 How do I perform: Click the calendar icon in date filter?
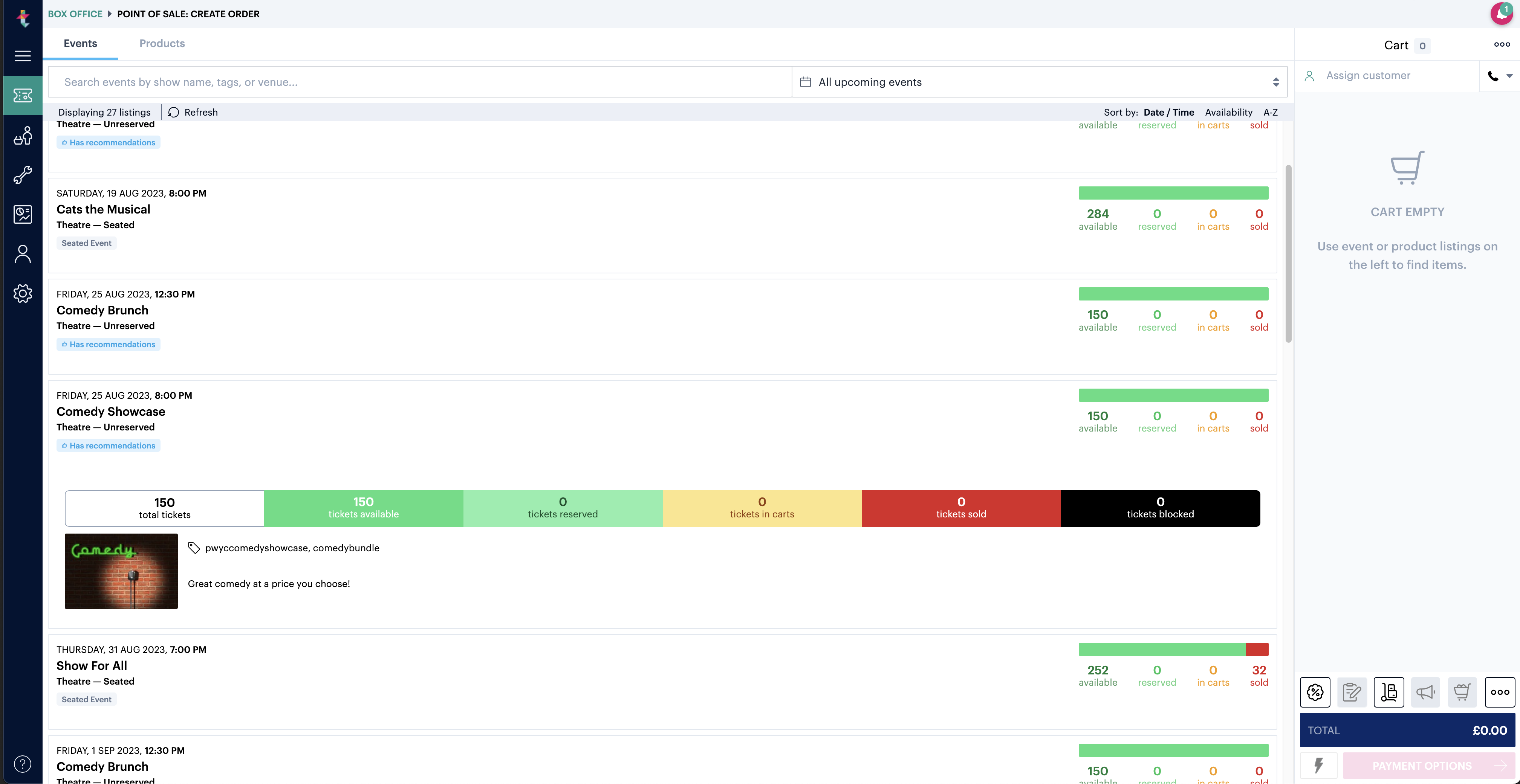tap(806, 82)
